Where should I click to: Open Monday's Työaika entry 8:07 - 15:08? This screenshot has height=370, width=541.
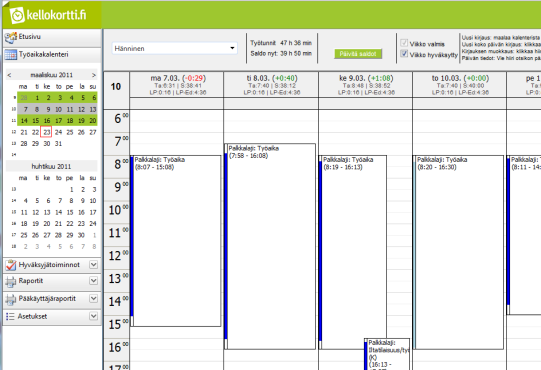[x=176, y=241]
